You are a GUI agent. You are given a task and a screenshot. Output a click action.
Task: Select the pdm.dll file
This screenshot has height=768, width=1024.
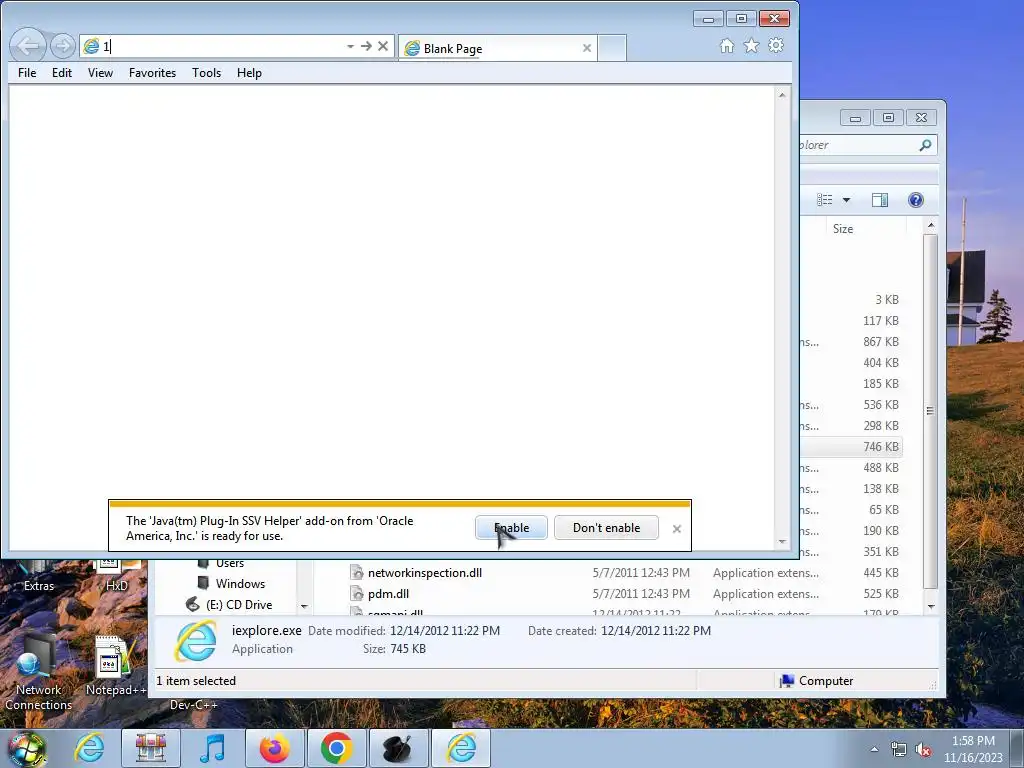(x=388, y=594)
